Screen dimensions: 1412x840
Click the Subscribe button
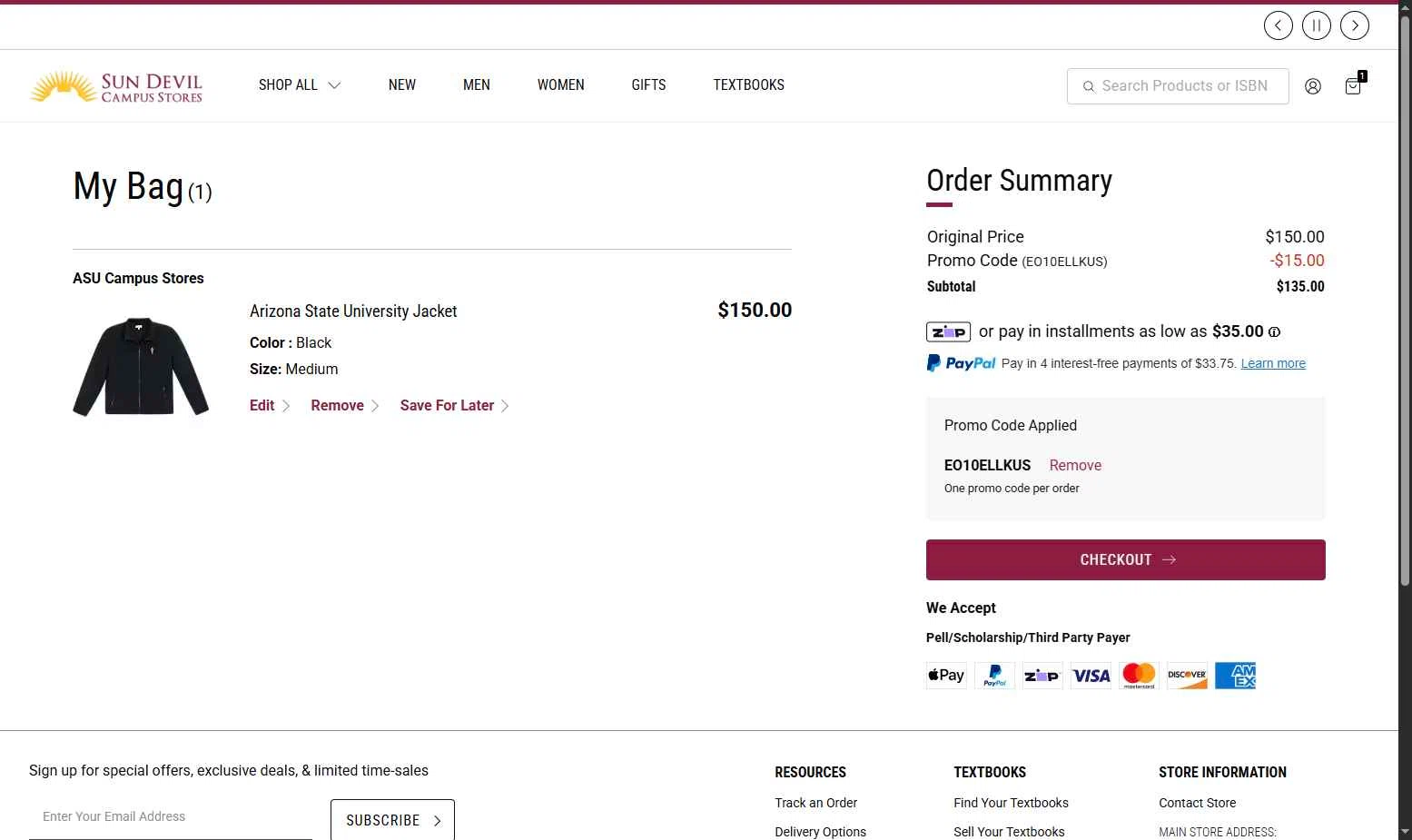tap(392, 820)
